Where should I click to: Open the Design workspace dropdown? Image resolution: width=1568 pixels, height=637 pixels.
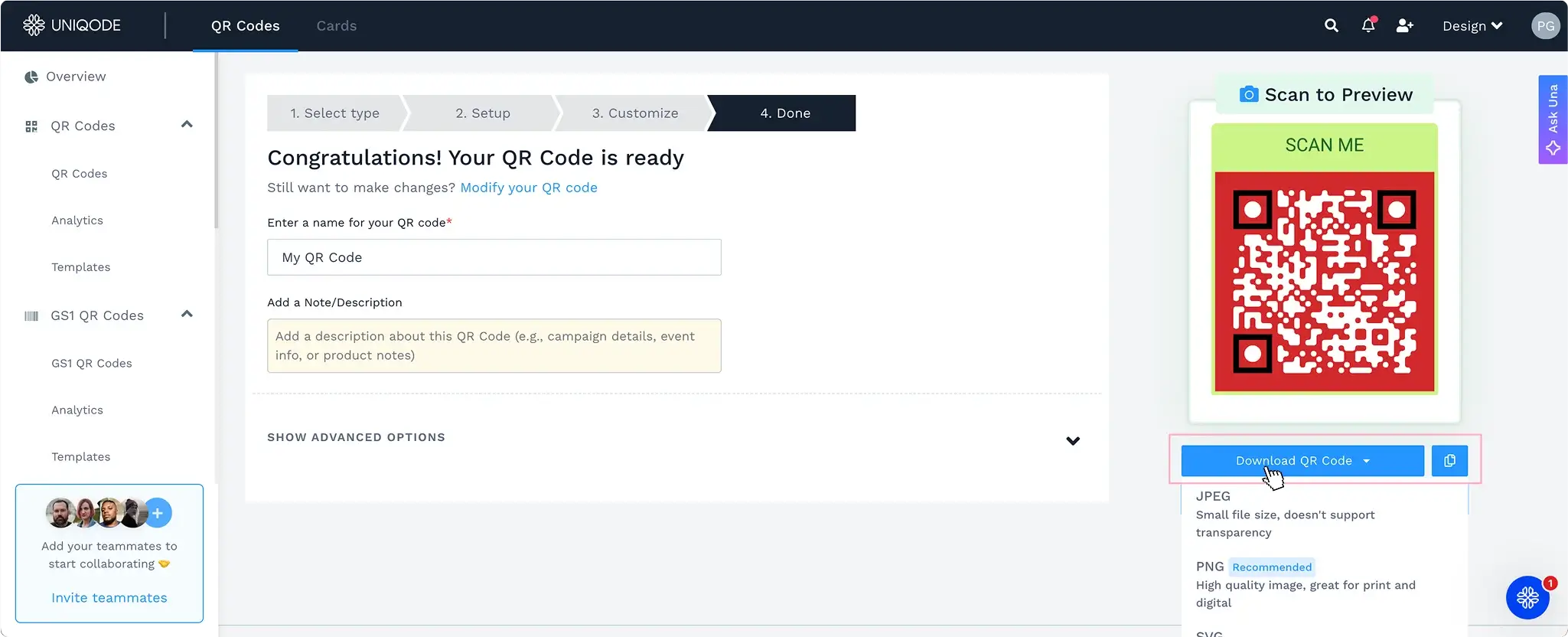[1472, 25]
